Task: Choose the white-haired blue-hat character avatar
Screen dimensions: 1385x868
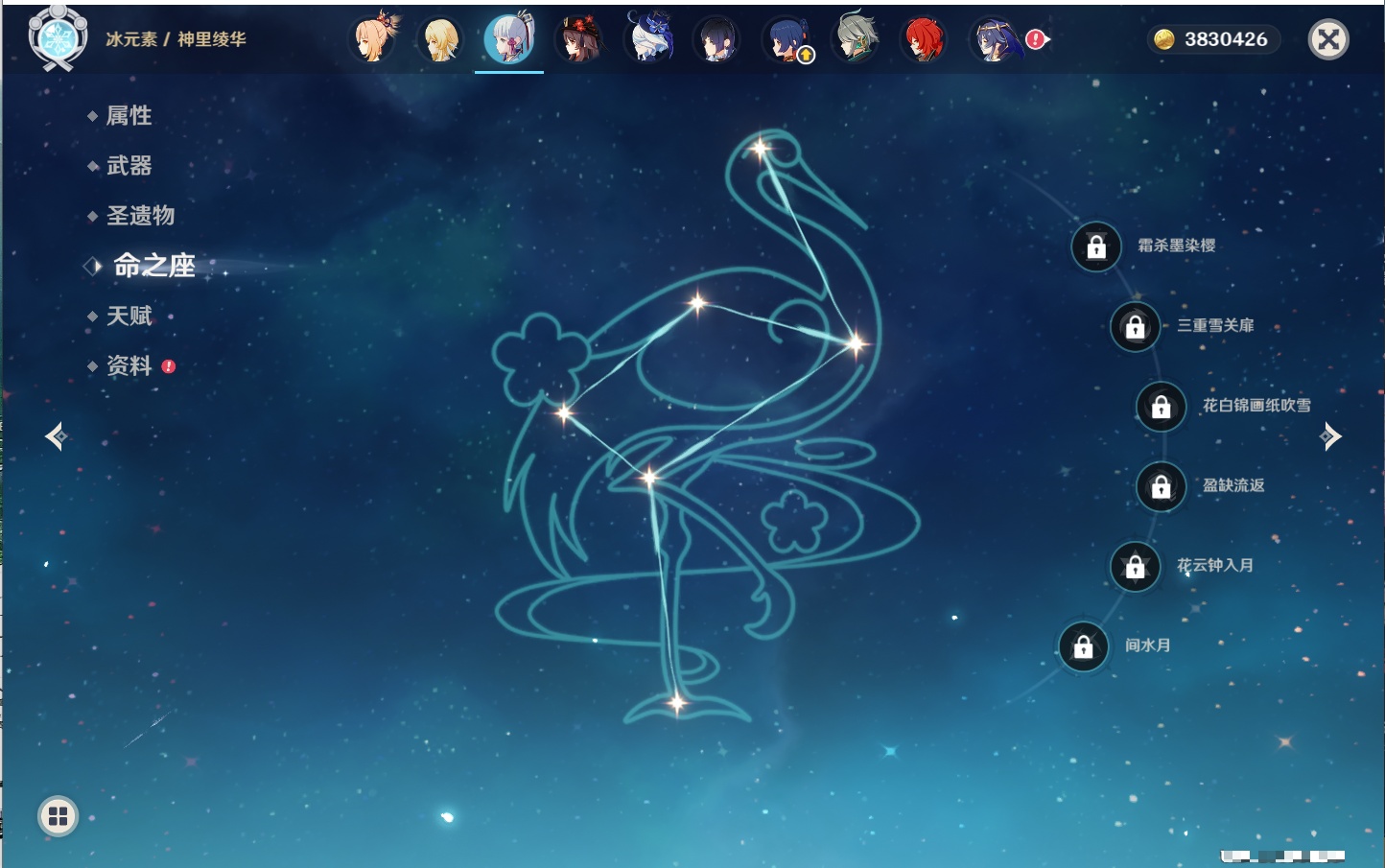Action: point(648,38)
